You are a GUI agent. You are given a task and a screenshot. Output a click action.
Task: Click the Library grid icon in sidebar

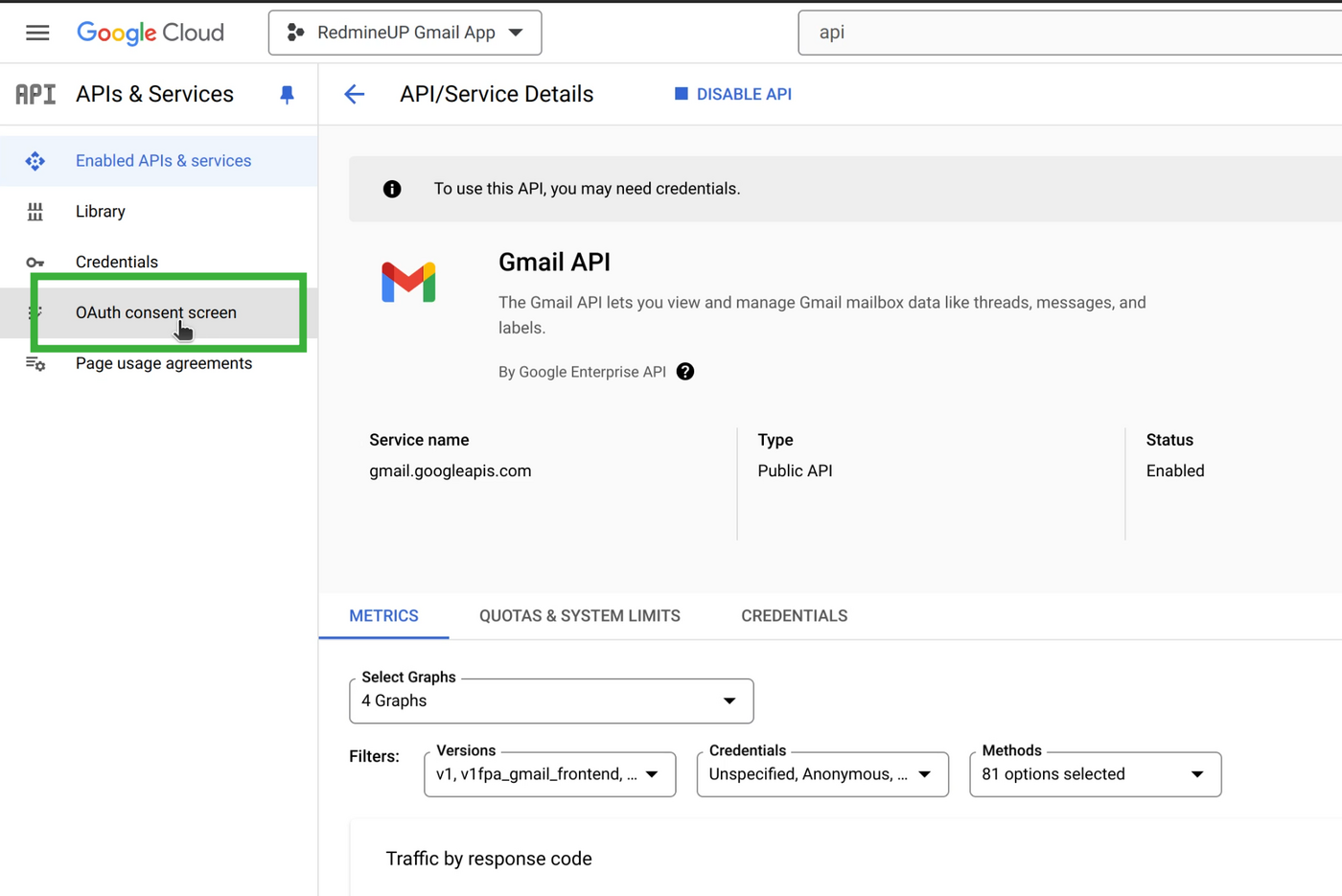pyautogui.click(x=35, y=211)
